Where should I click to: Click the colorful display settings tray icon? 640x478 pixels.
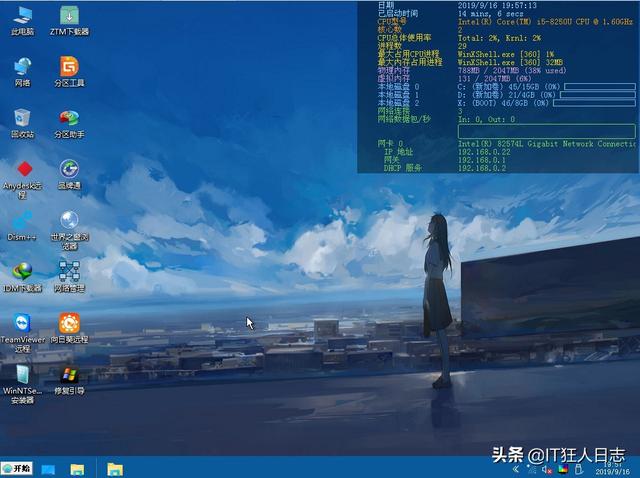pos(563,469)
